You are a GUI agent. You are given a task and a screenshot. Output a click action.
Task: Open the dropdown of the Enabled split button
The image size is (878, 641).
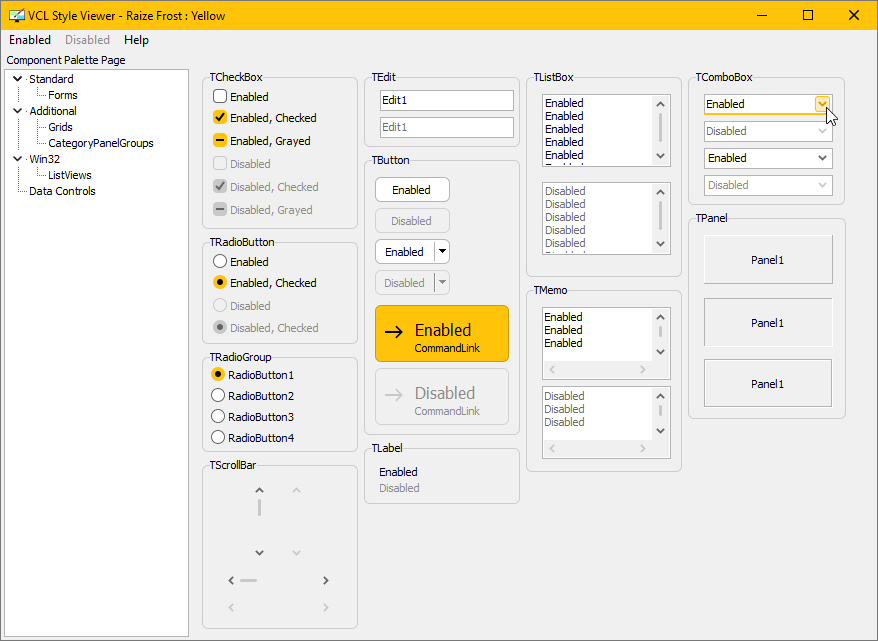(x=441, y=251)
